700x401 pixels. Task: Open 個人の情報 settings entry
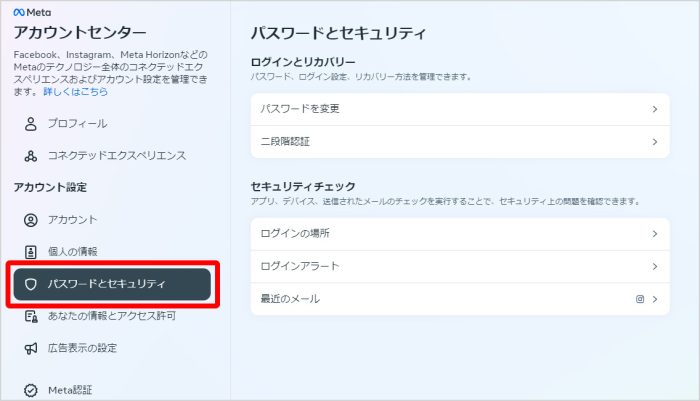tap(73, 252)
